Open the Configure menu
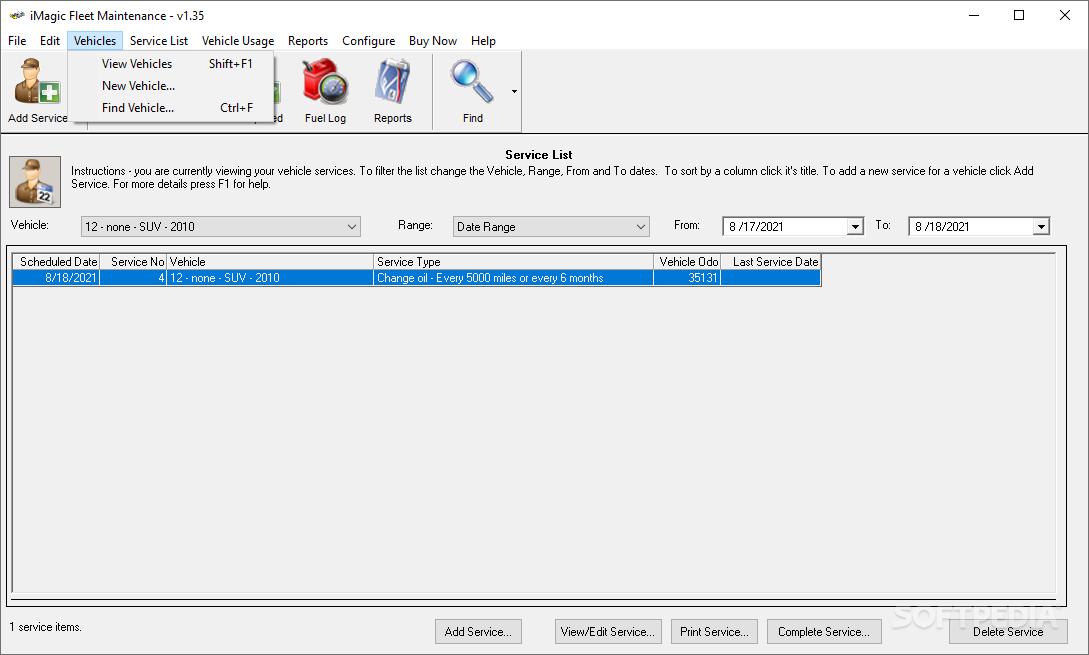Viewport: 1089px width, 655px height. (x=368, y=41)
